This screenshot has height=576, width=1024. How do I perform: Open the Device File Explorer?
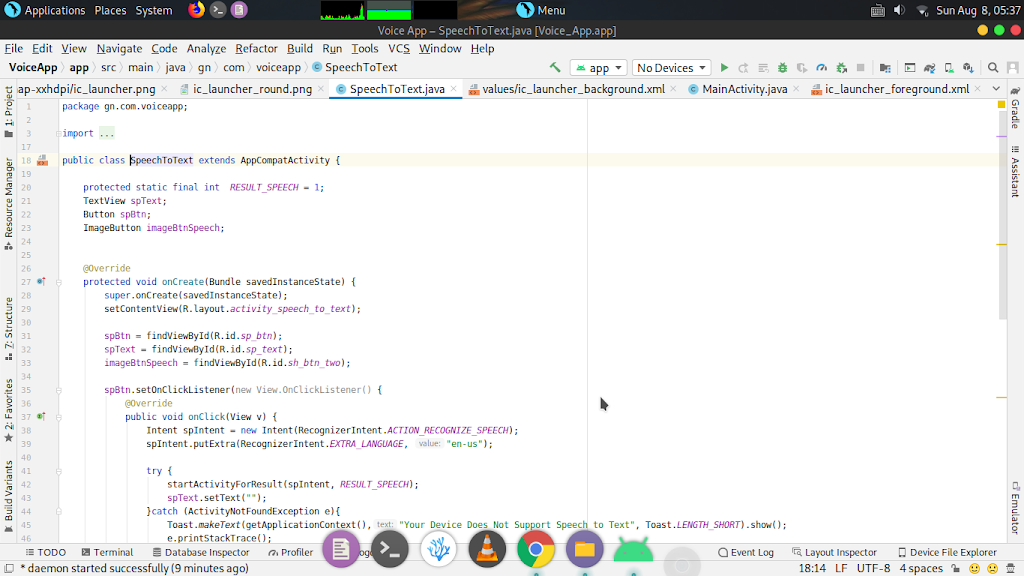point(947,552)
